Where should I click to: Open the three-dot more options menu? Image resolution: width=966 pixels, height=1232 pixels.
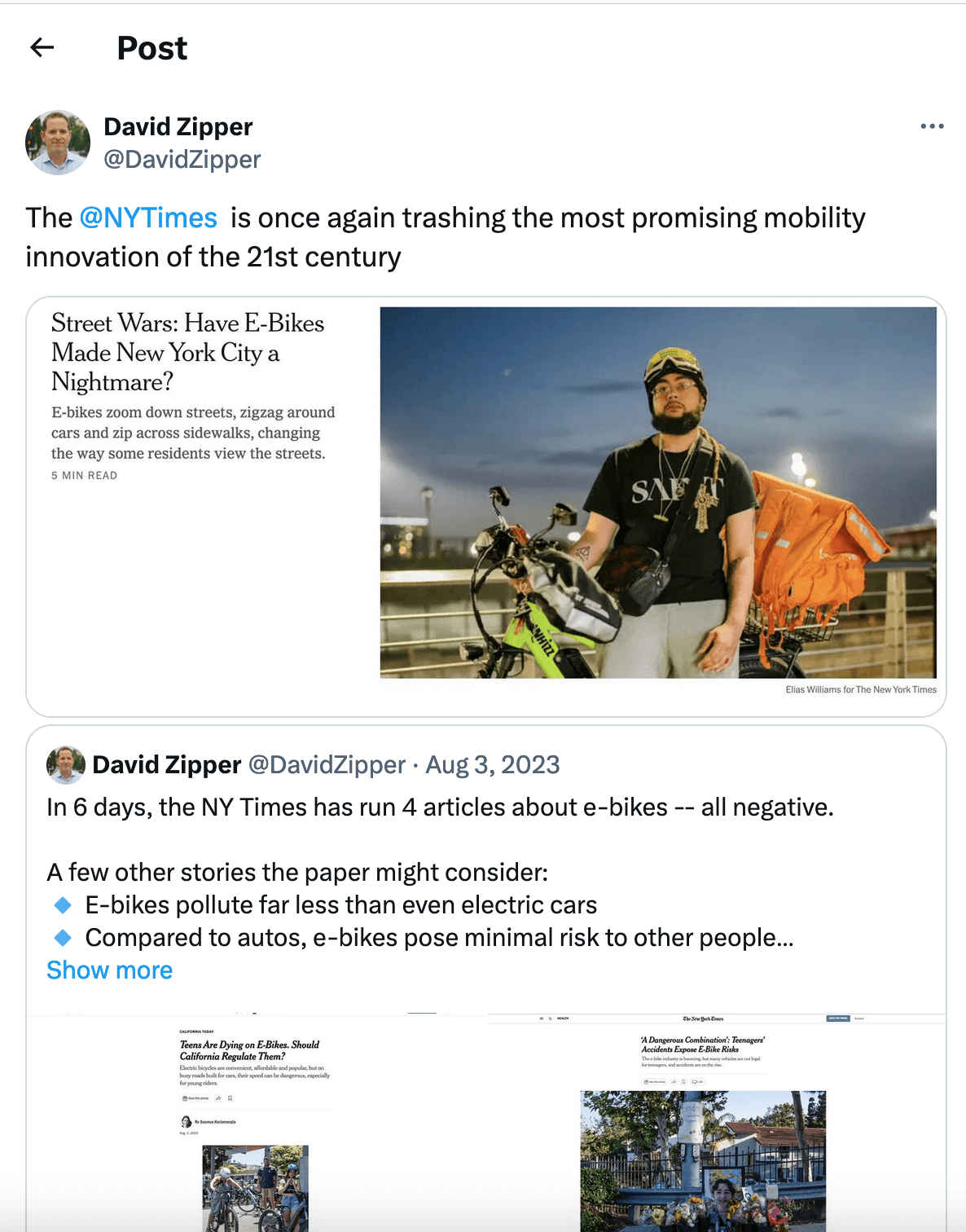932,126
